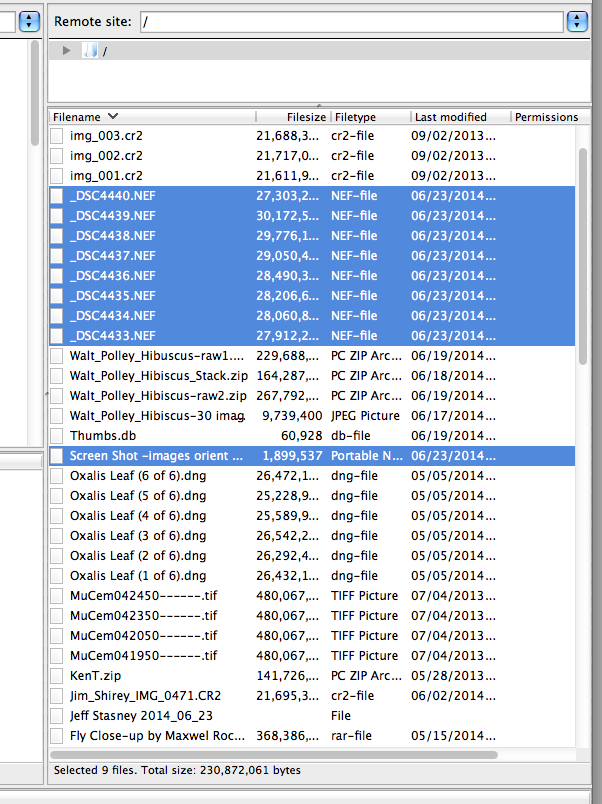The height and width of the screenshot is (804, 602).
Task: Click the file icon beside _DSC4440.NEF
Action: pos(56,196)
